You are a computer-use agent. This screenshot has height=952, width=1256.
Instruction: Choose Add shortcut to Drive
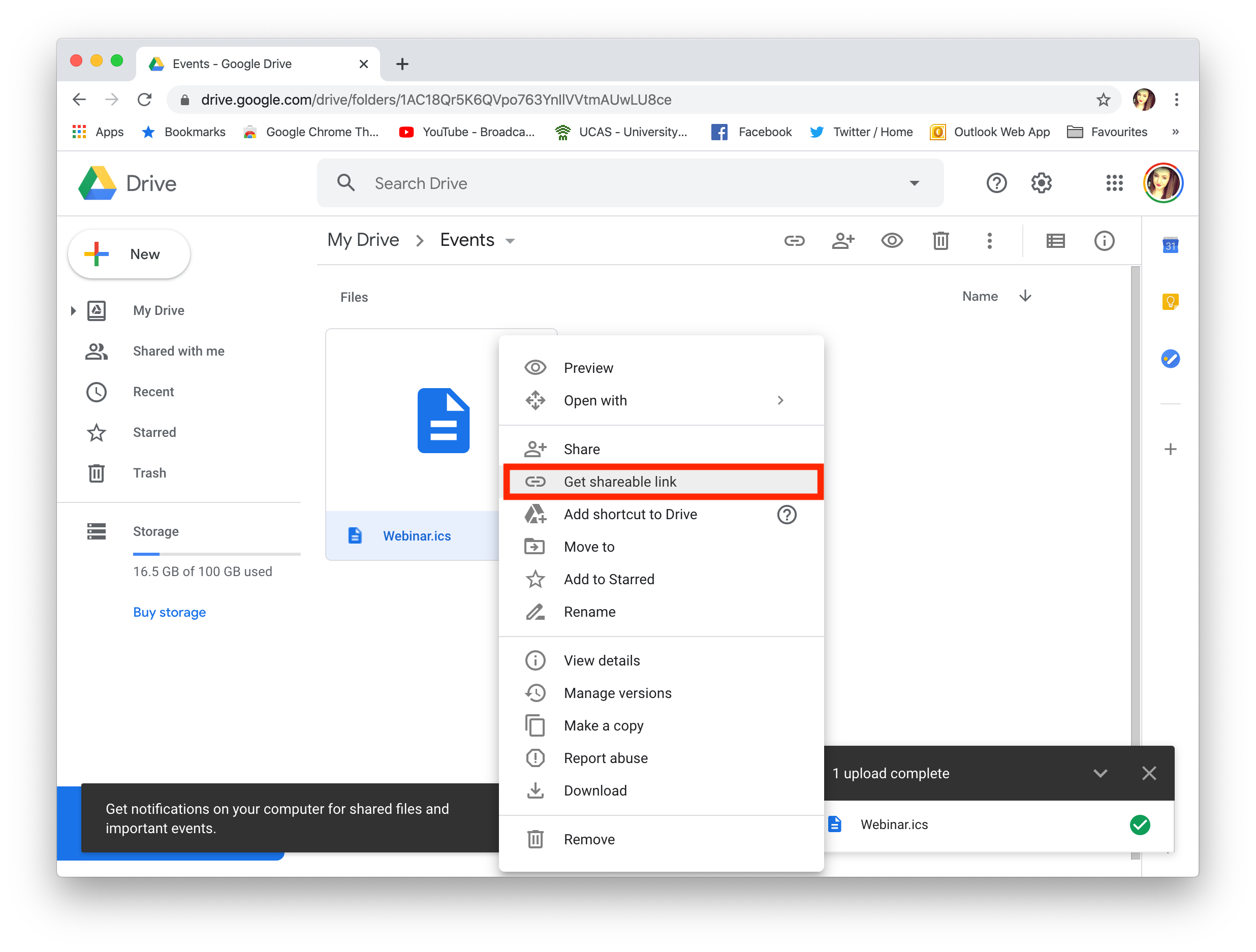click(x=630, y=514)
